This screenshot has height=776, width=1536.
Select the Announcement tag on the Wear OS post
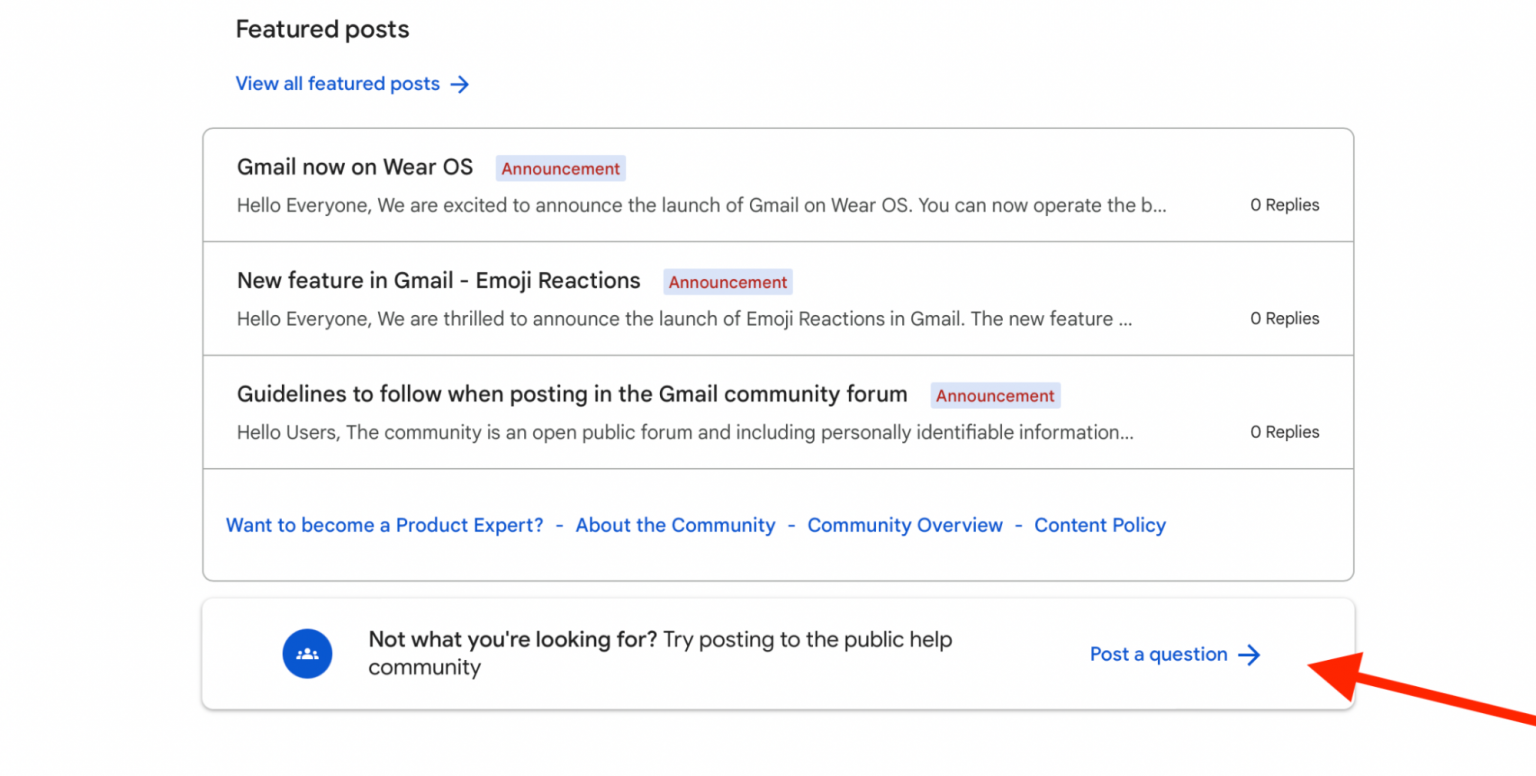(560, 169)
